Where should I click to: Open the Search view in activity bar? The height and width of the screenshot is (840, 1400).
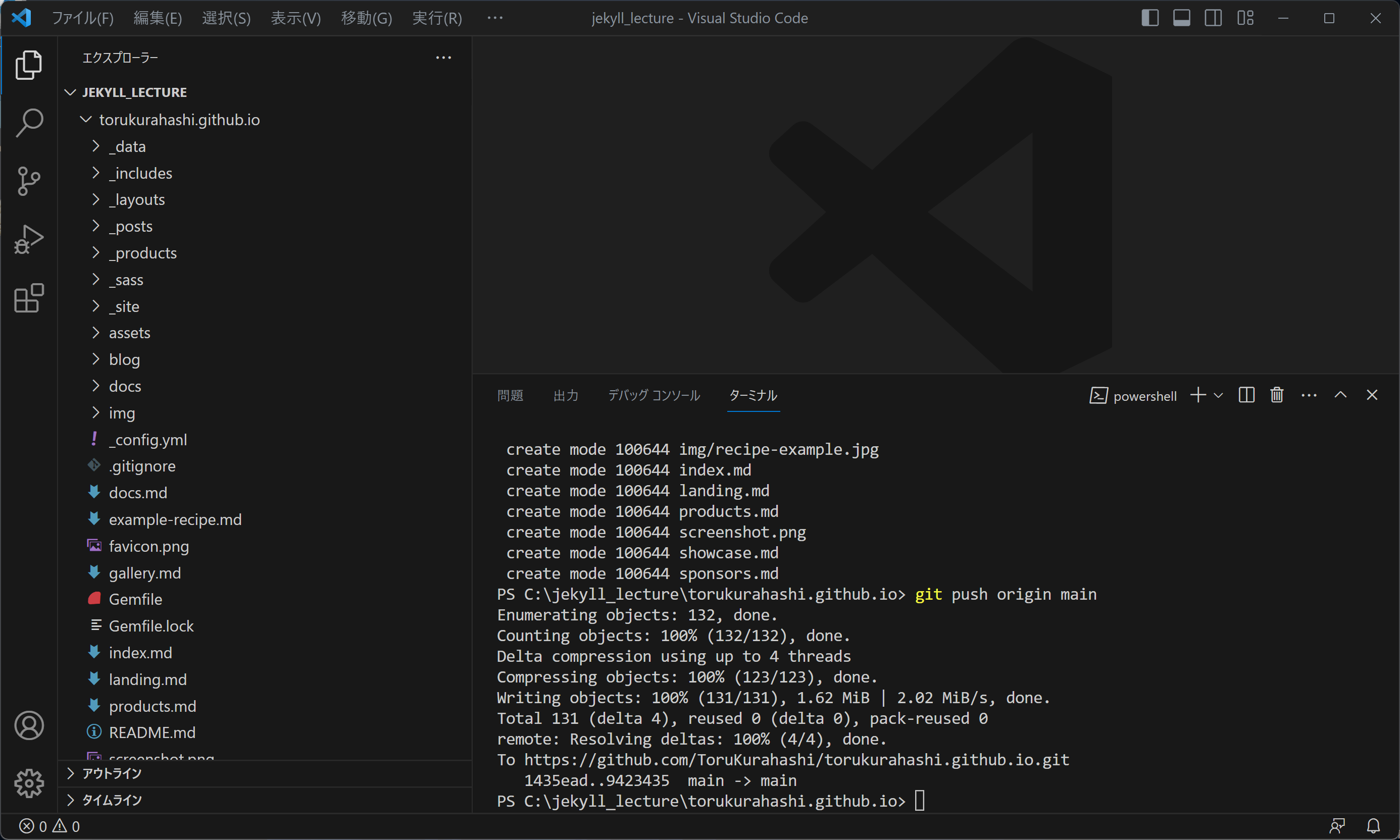point(29,123)
